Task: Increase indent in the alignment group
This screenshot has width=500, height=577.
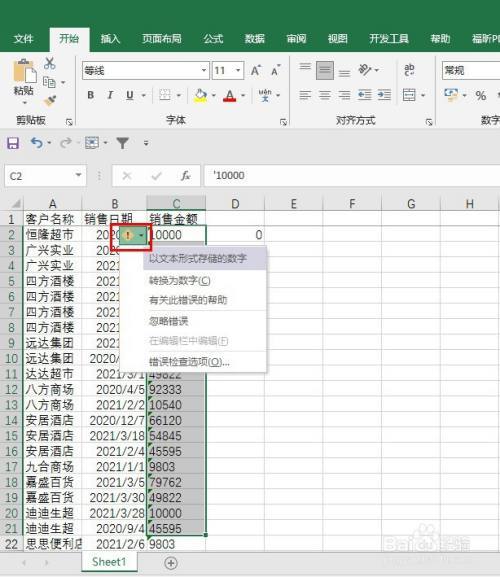Action: pos(384,95)
